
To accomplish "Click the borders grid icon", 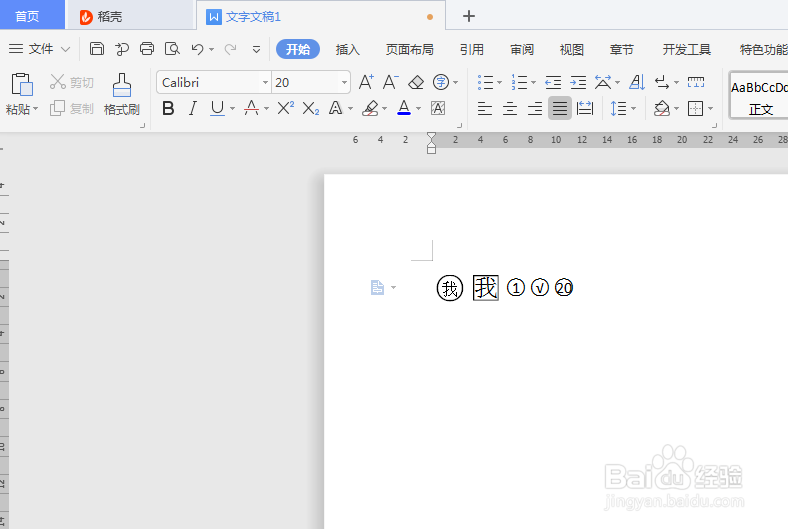I will point(696,108).
